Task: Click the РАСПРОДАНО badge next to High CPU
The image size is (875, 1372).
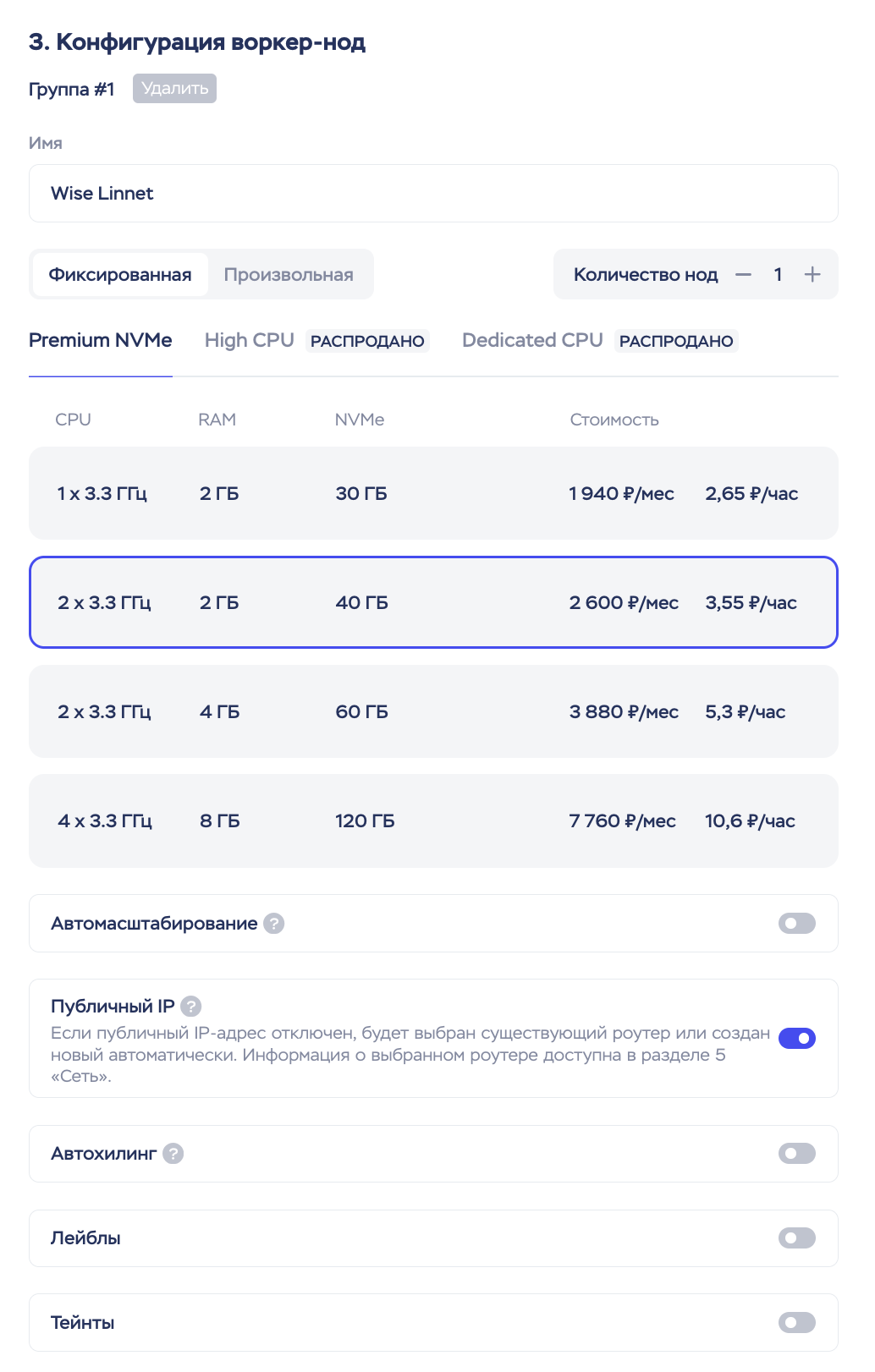Action: tap(367, 341)
